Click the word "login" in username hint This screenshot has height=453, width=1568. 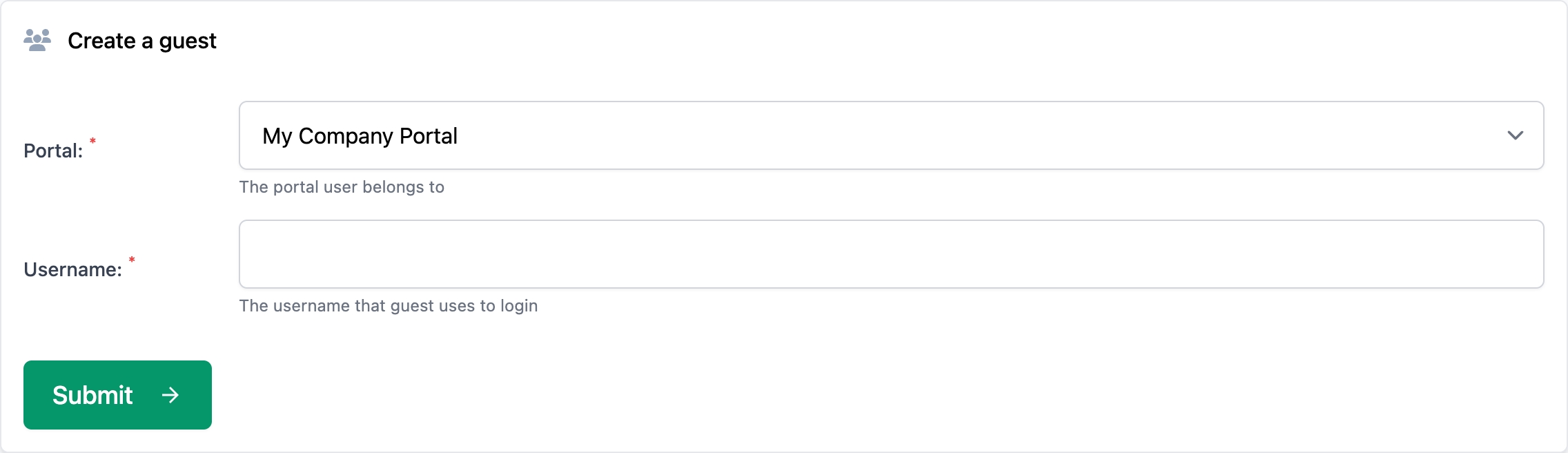[x=519, y=306]
